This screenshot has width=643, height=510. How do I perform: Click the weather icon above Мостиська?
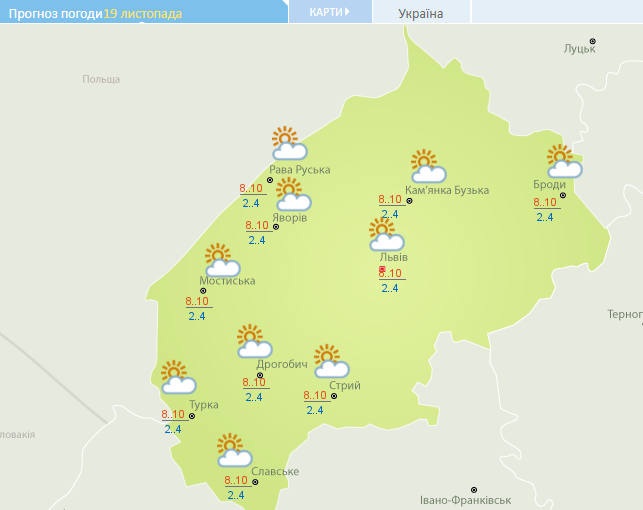222,260
